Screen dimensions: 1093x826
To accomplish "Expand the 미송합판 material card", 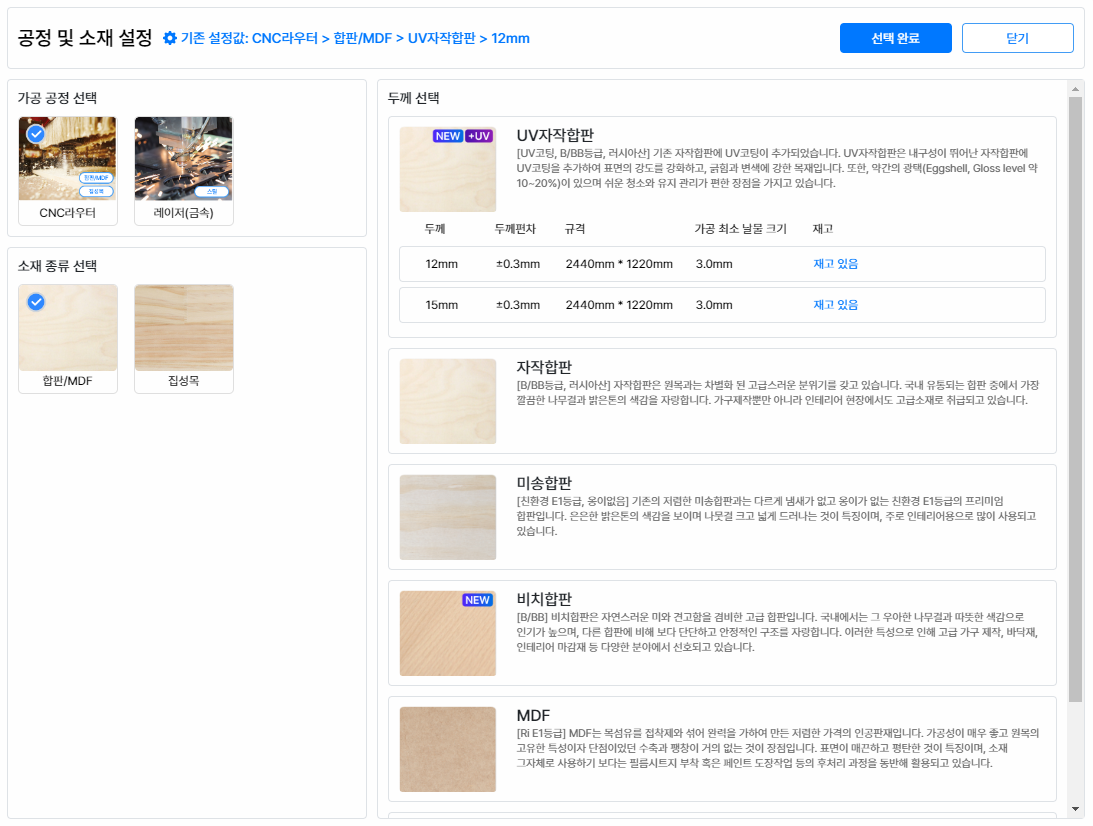I will 722,517.
